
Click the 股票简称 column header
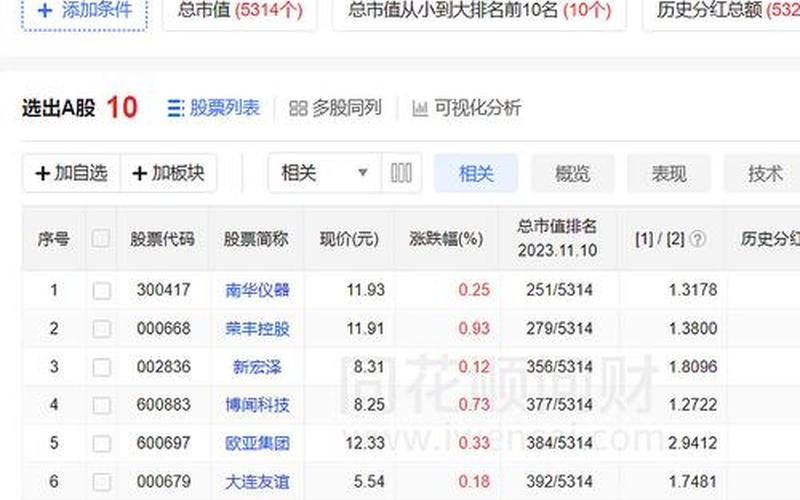[256, 239]
